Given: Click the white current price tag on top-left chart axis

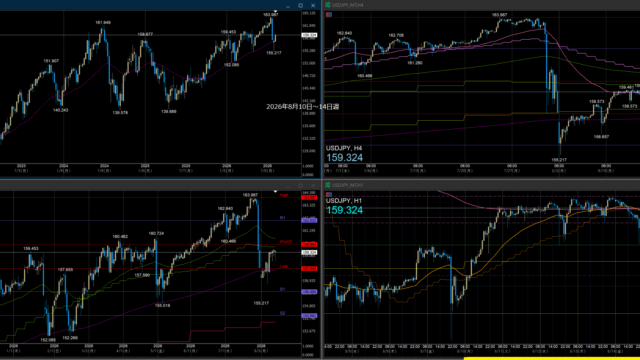Looking at the screenshot, I should pos(309,35).
